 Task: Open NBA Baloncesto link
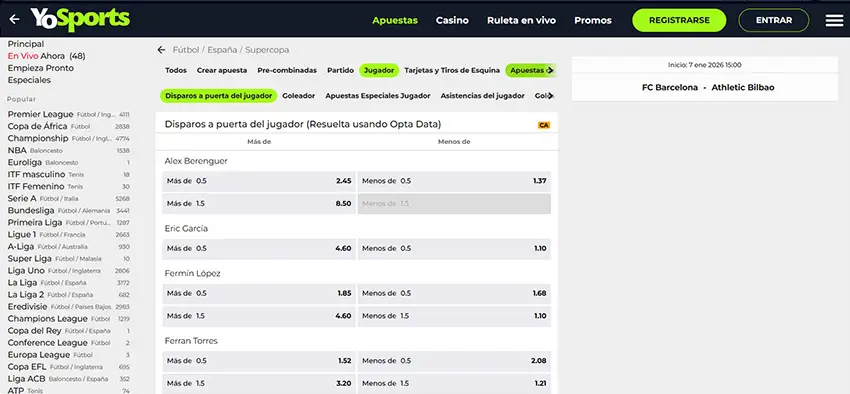[x=68, y=150]
